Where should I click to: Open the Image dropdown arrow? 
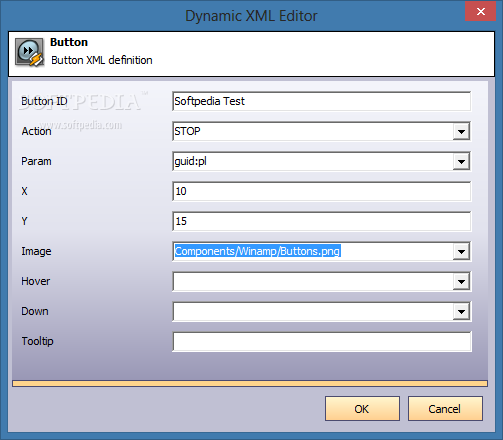[x=461, y=251]
